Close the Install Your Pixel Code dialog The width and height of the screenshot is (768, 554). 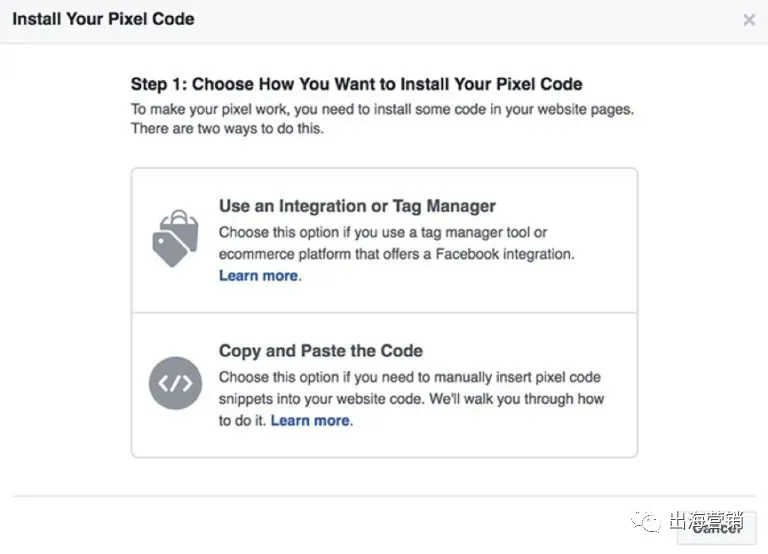[x=749, y=20]
